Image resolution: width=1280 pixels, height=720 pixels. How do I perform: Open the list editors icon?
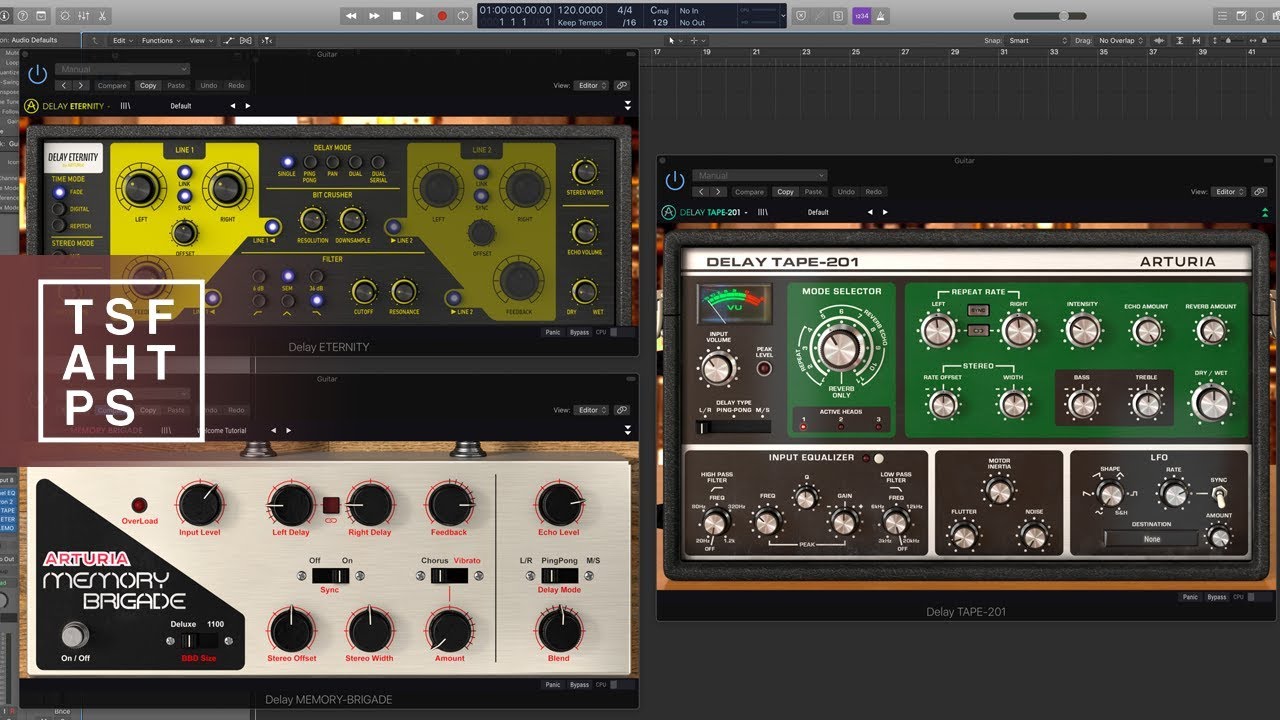pos(1221,16)
